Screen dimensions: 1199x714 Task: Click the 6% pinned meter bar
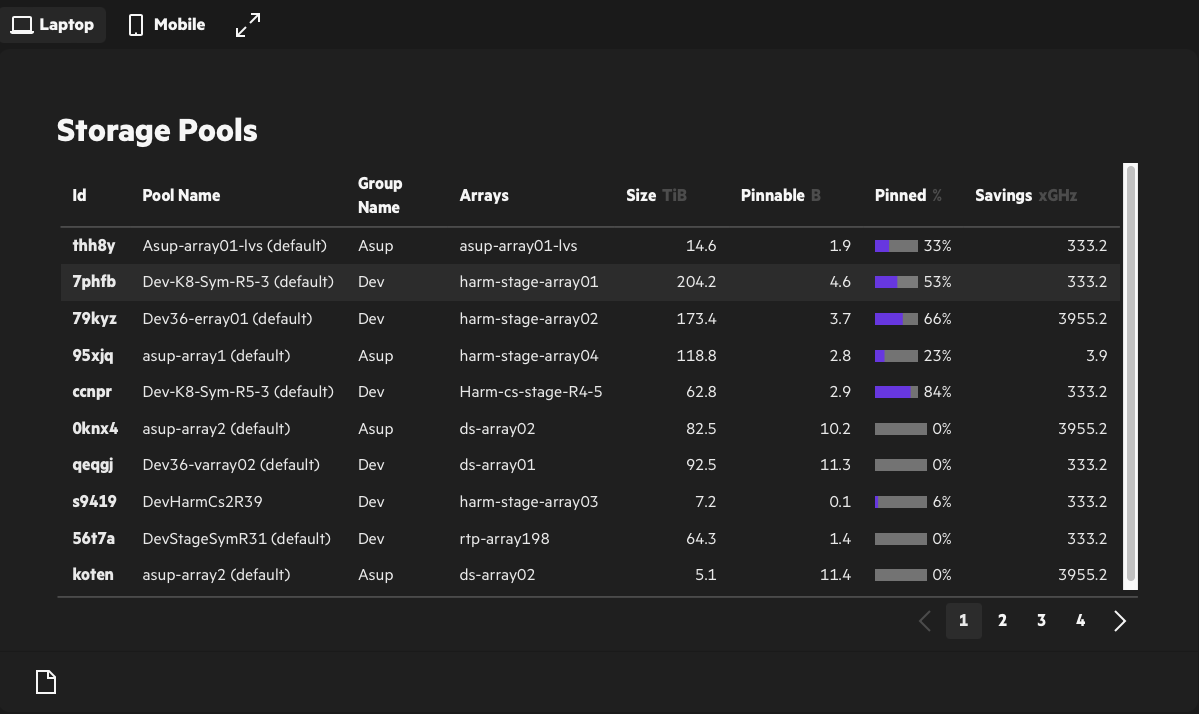901,502
